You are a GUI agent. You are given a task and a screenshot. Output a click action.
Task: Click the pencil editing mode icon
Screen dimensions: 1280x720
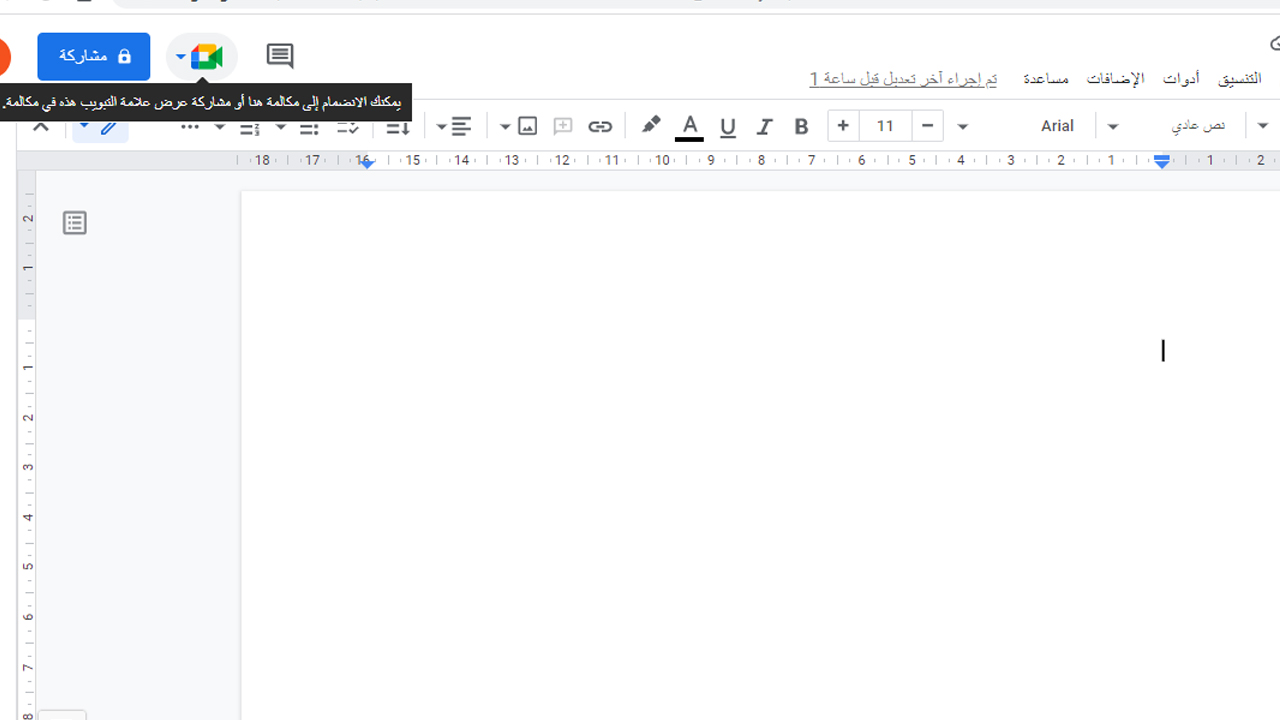pos(110,127)
